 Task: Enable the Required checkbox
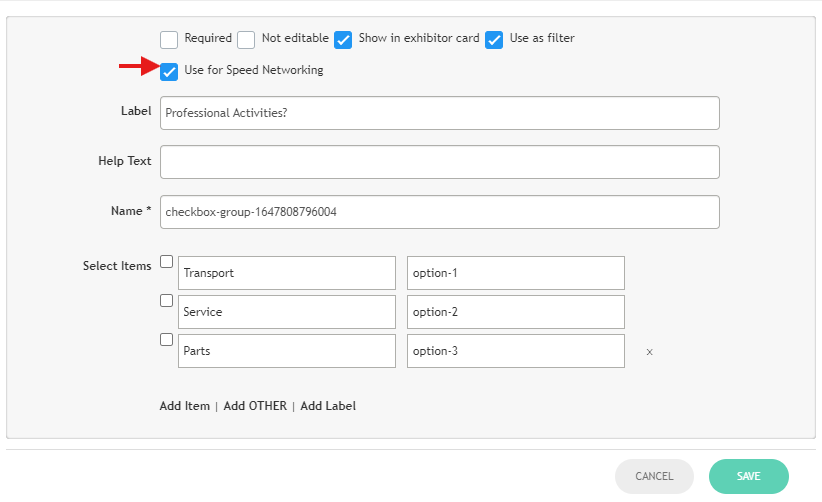click(x=170, y=40)
